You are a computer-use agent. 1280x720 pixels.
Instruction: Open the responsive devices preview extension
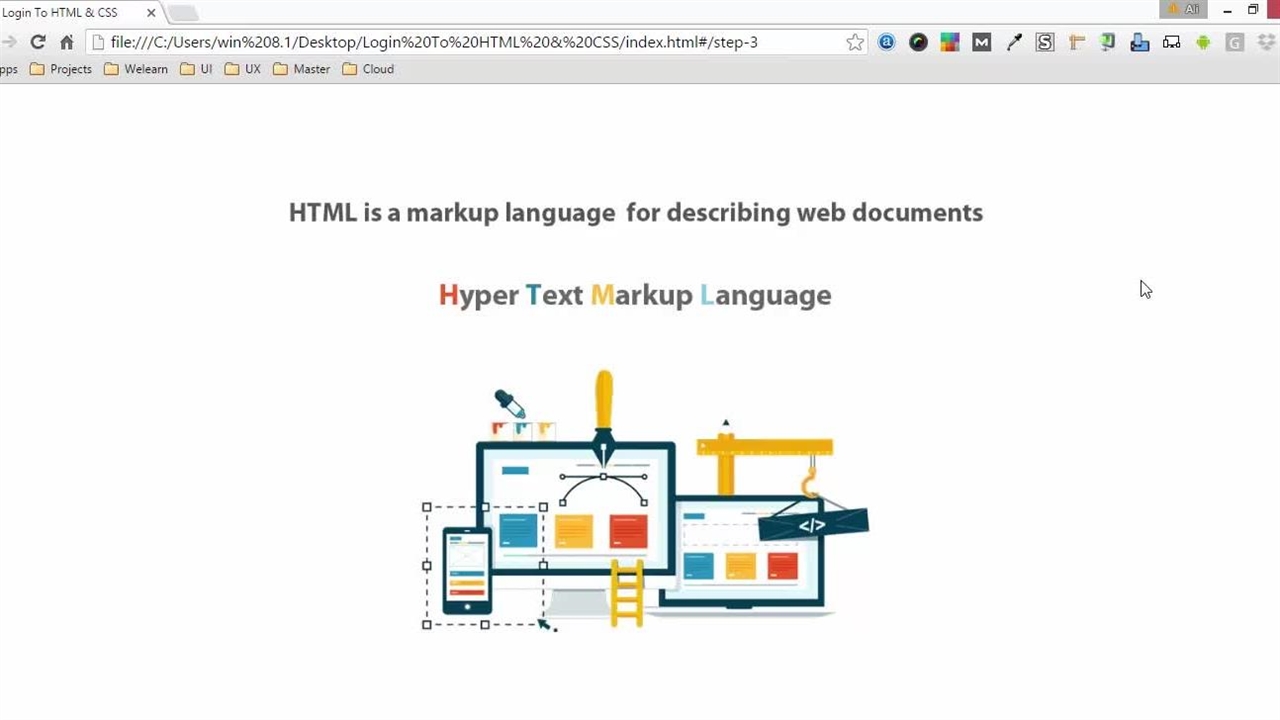tap(1171, 42)
